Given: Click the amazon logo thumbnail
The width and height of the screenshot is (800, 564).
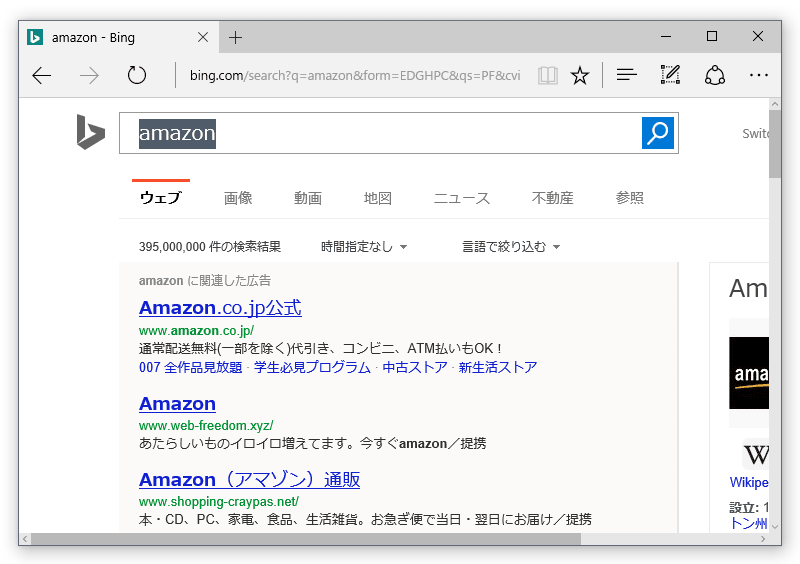Looking at the screenshot, I should tap(749, 373).
